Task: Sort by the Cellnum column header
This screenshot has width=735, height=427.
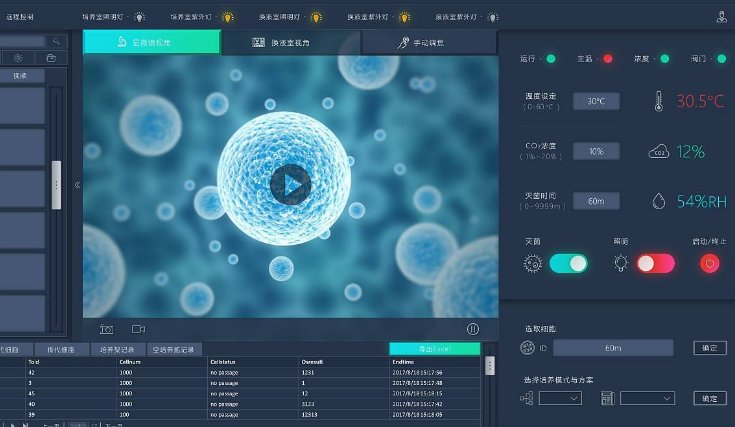Action: coord(130,362)
